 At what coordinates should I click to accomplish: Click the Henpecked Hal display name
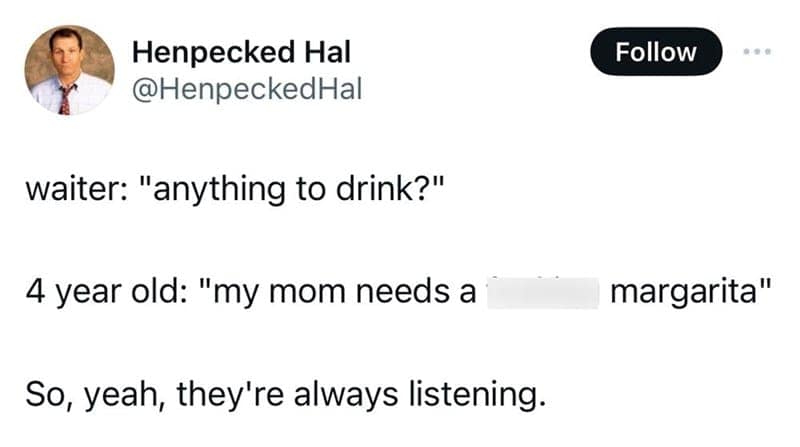(x=241, y=51)
